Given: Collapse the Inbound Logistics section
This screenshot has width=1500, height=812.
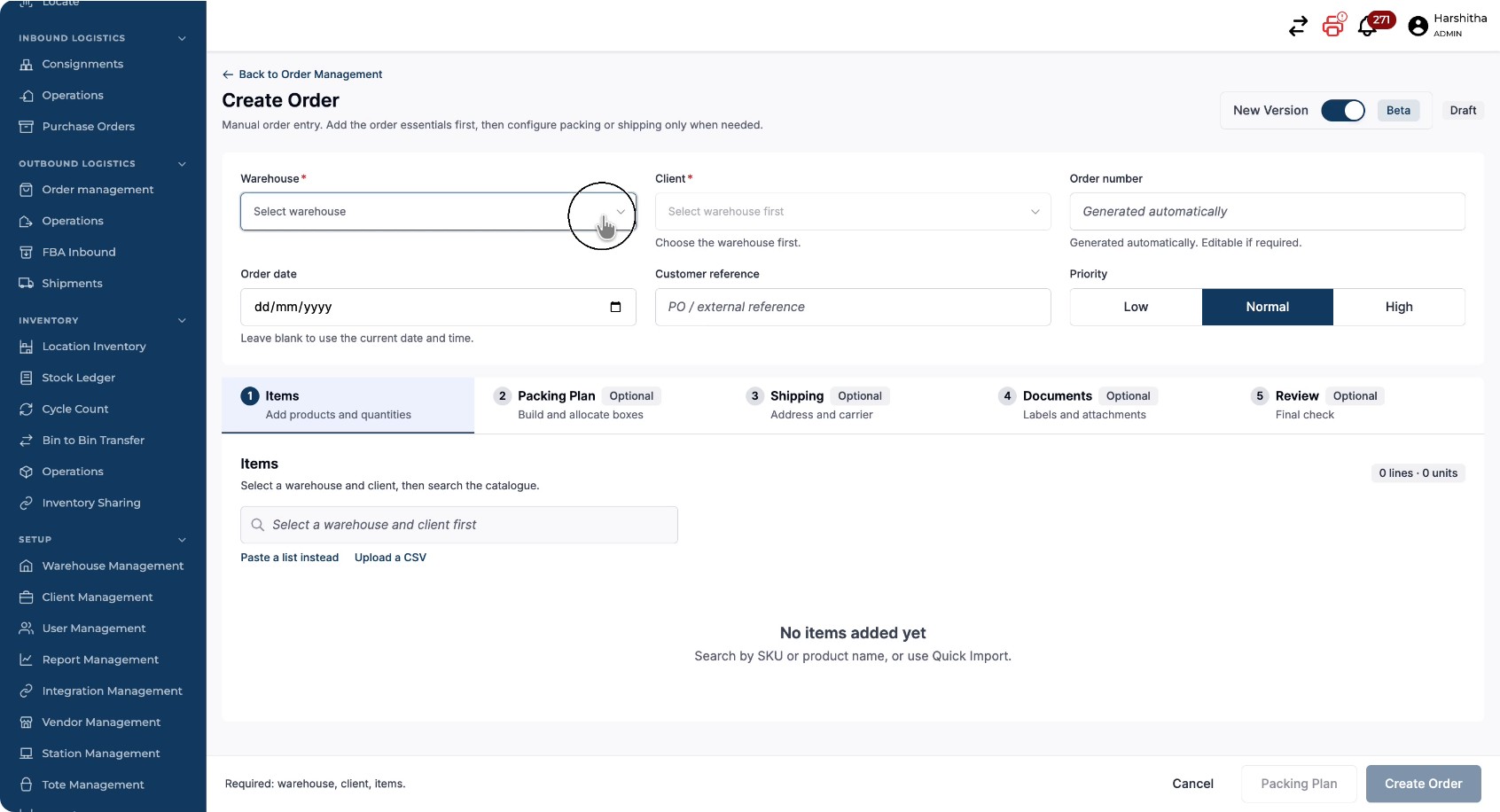Looking at the screenshot, I should (x=182, y=38).
